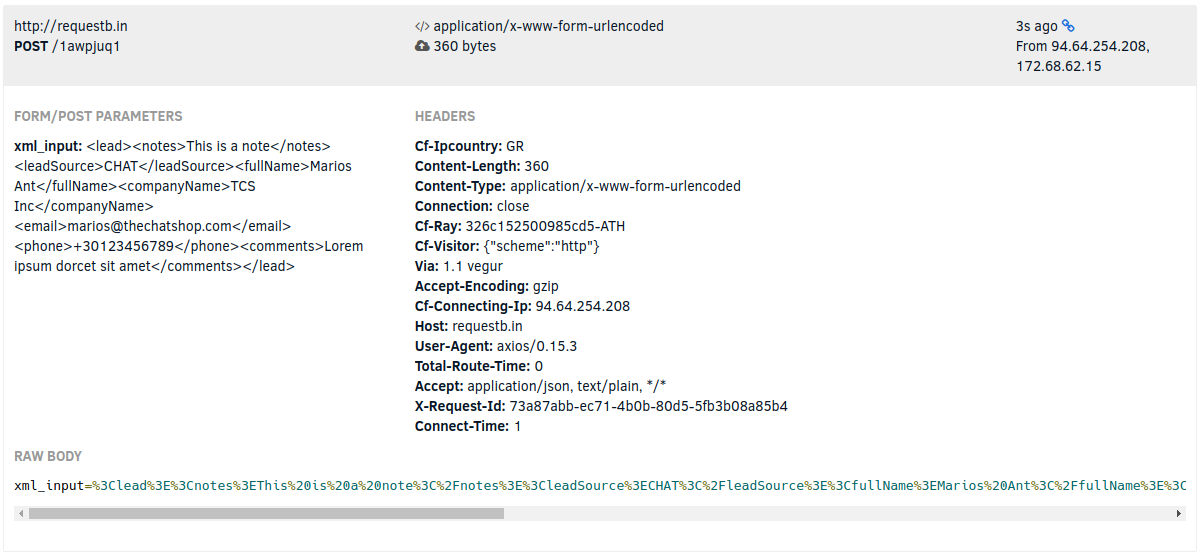Click the Total-Route-Time: 0 row
Screen dimensions: 1199x554
point(479,366)
